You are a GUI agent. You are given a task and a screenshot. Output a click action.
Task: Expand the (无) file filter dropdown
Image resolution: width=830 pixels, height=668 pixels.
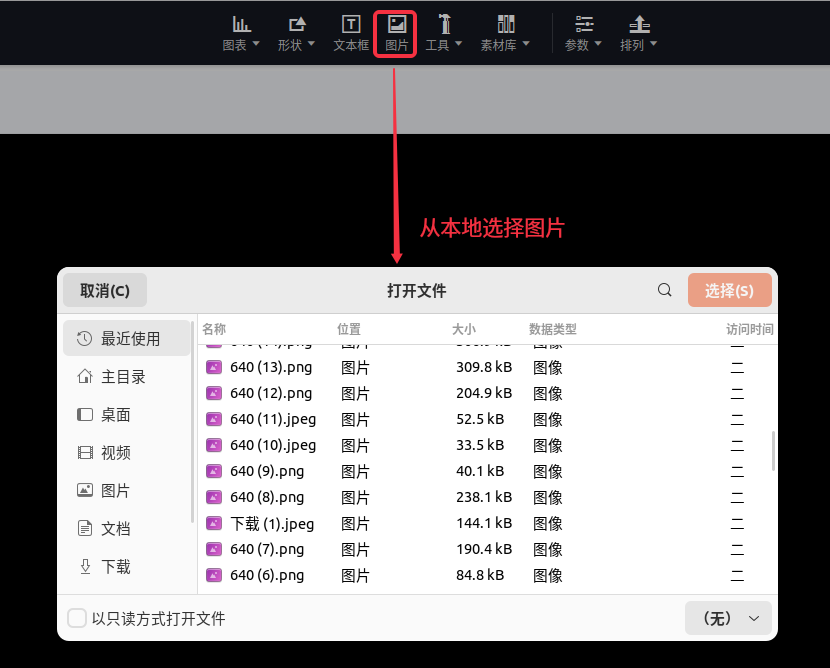728,618
